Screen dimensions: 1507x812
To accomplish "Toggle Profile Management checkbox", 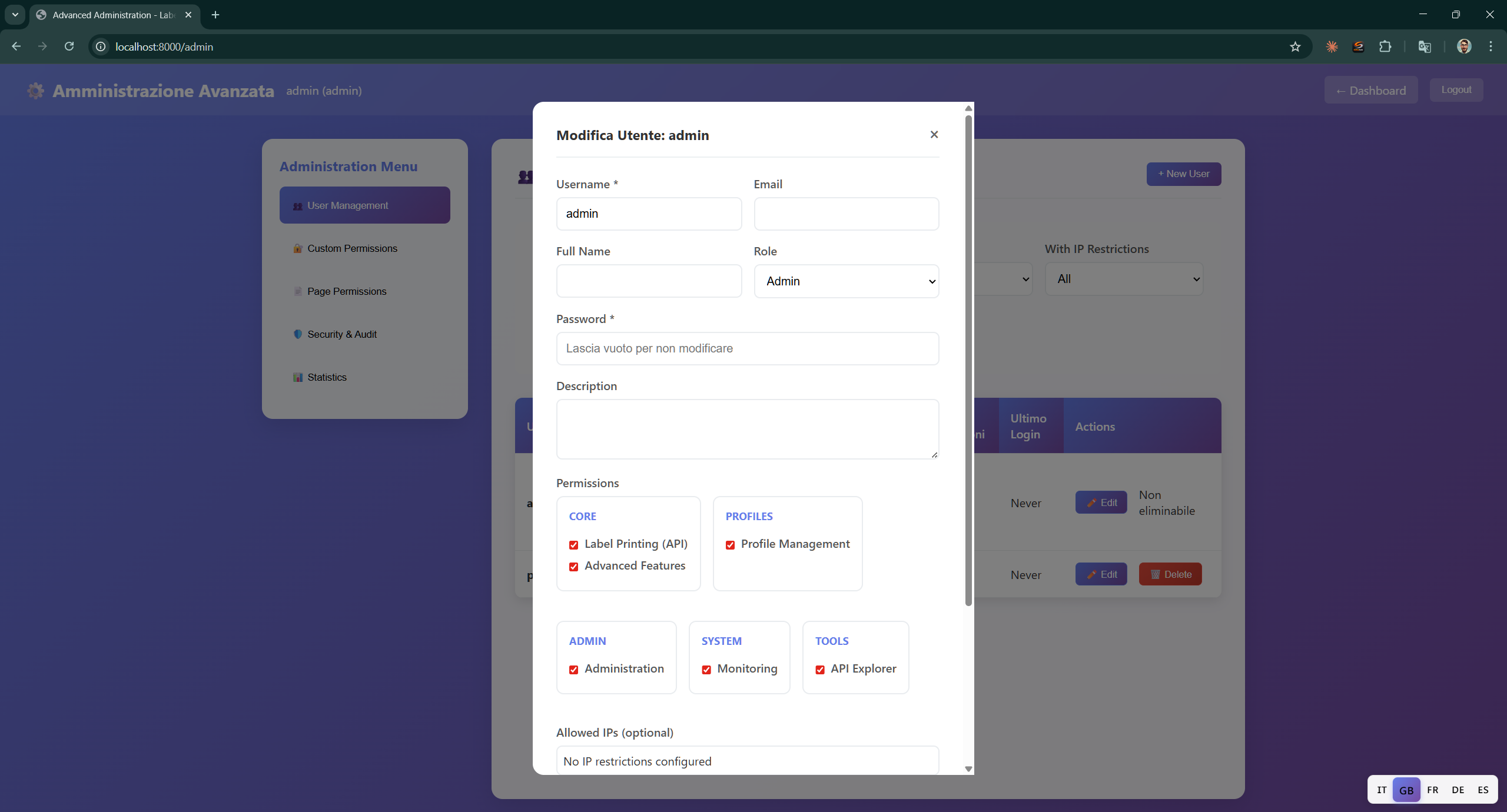I will (730, 545).
